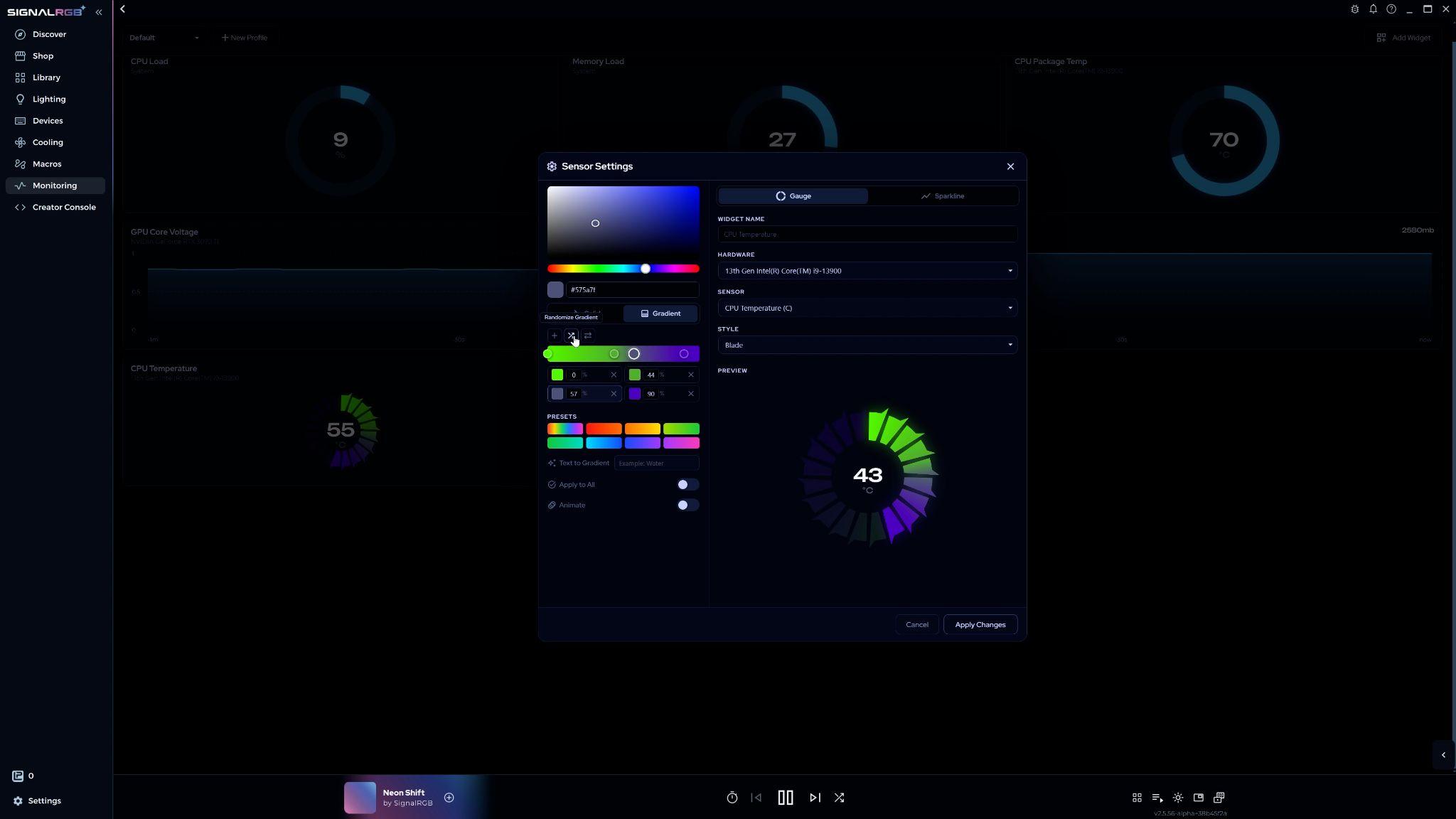Open Shop in the sidebar
Viewport: 1456px width, 819px height.
pos(55,56)
